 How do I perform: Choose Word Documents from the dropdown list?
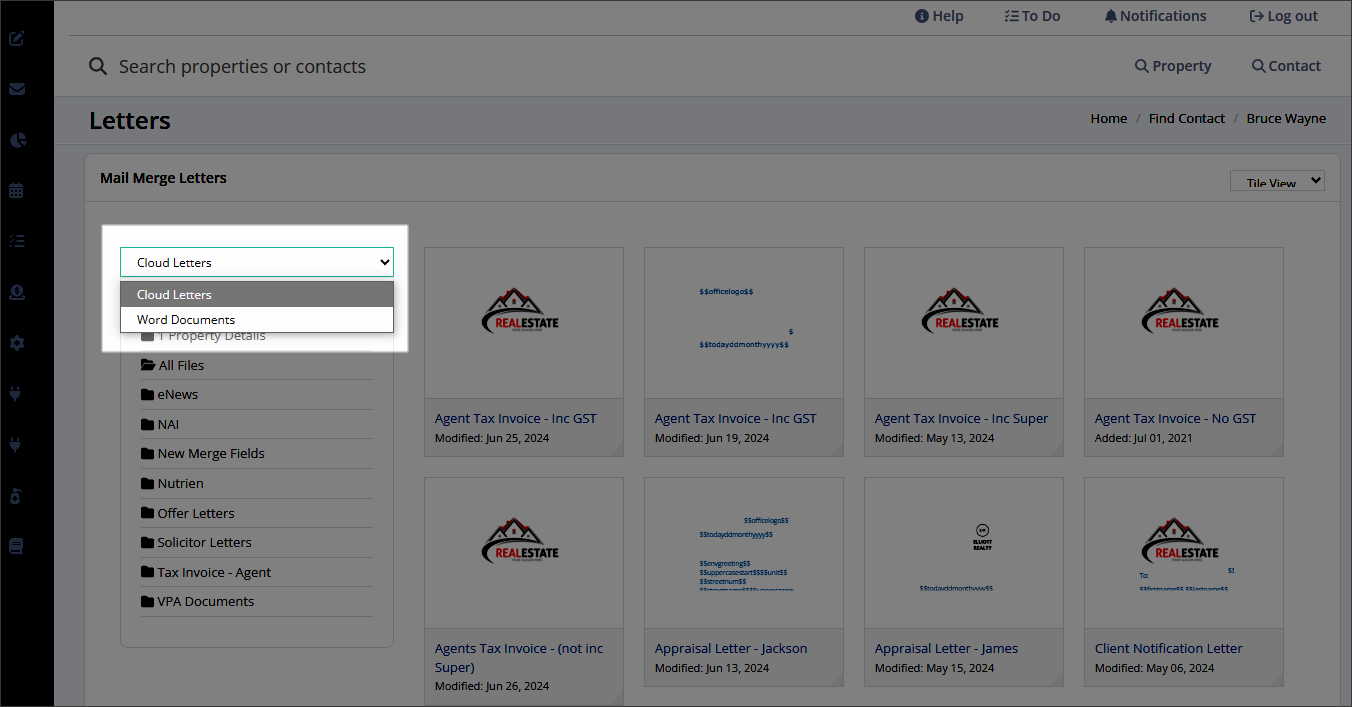click(257, 320)
